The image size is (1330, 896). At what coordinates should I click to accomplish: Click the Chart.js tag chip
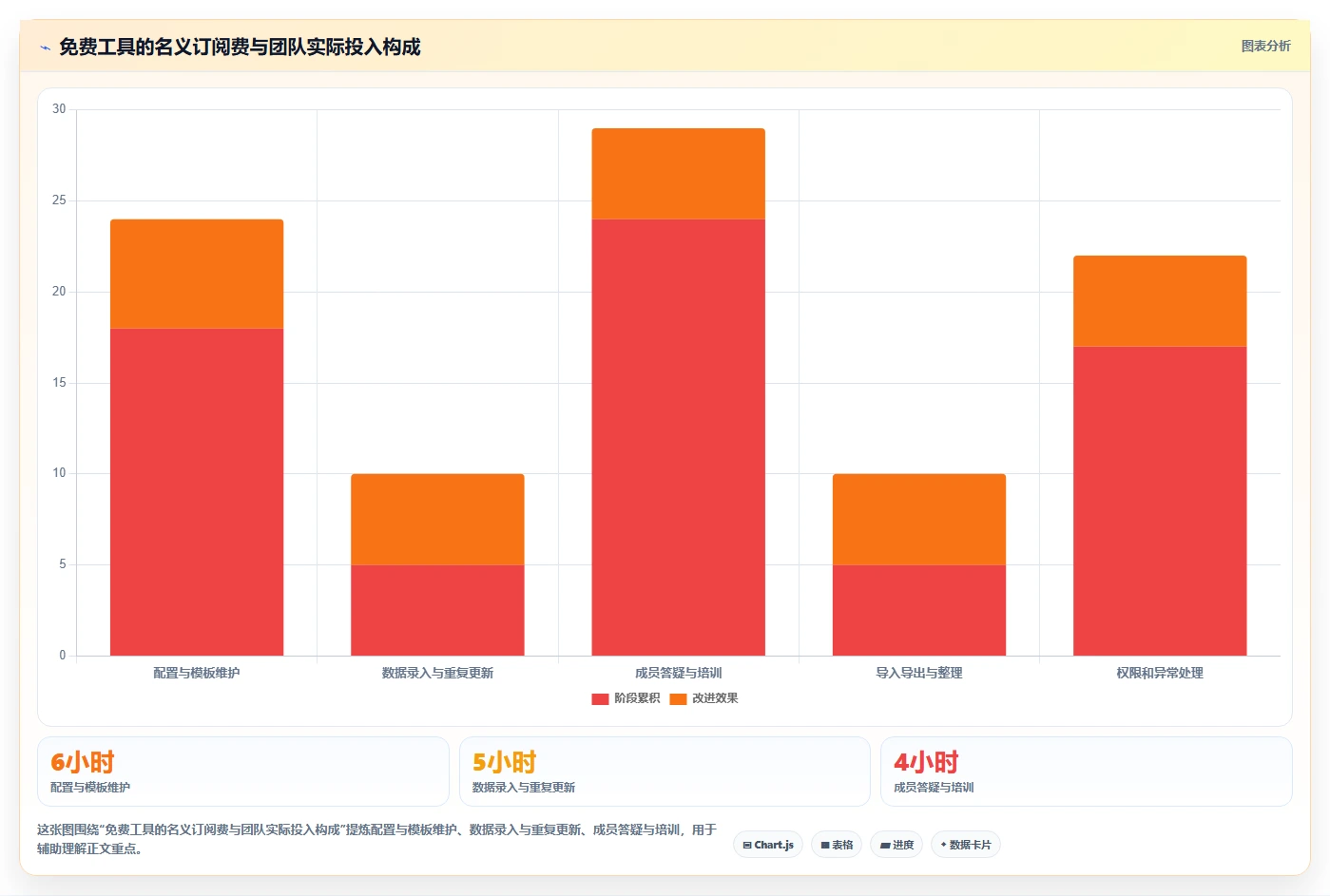click(768, 845)
